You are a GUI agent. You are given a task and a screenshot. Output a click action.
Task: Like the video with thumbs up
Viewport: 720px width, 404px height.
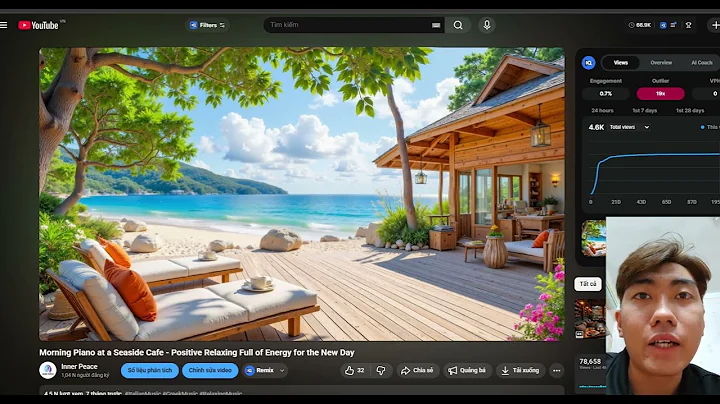tap(354, 370)
